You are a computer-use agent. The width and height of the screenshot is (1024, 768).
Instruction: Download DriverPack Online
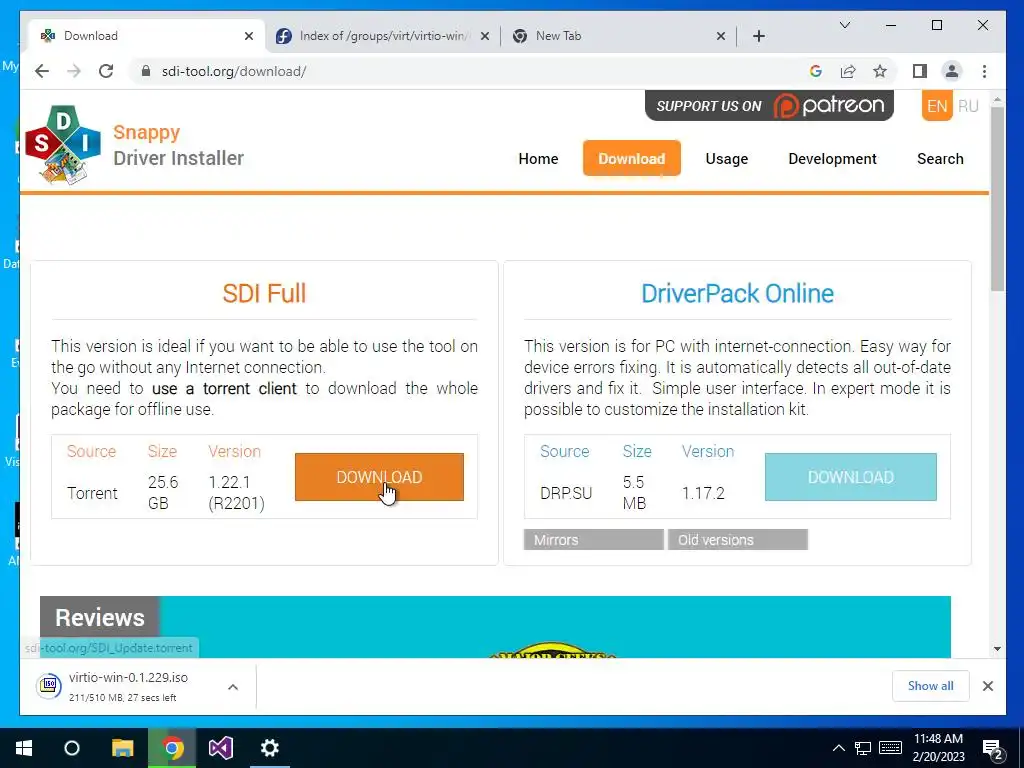click(850, 477)
